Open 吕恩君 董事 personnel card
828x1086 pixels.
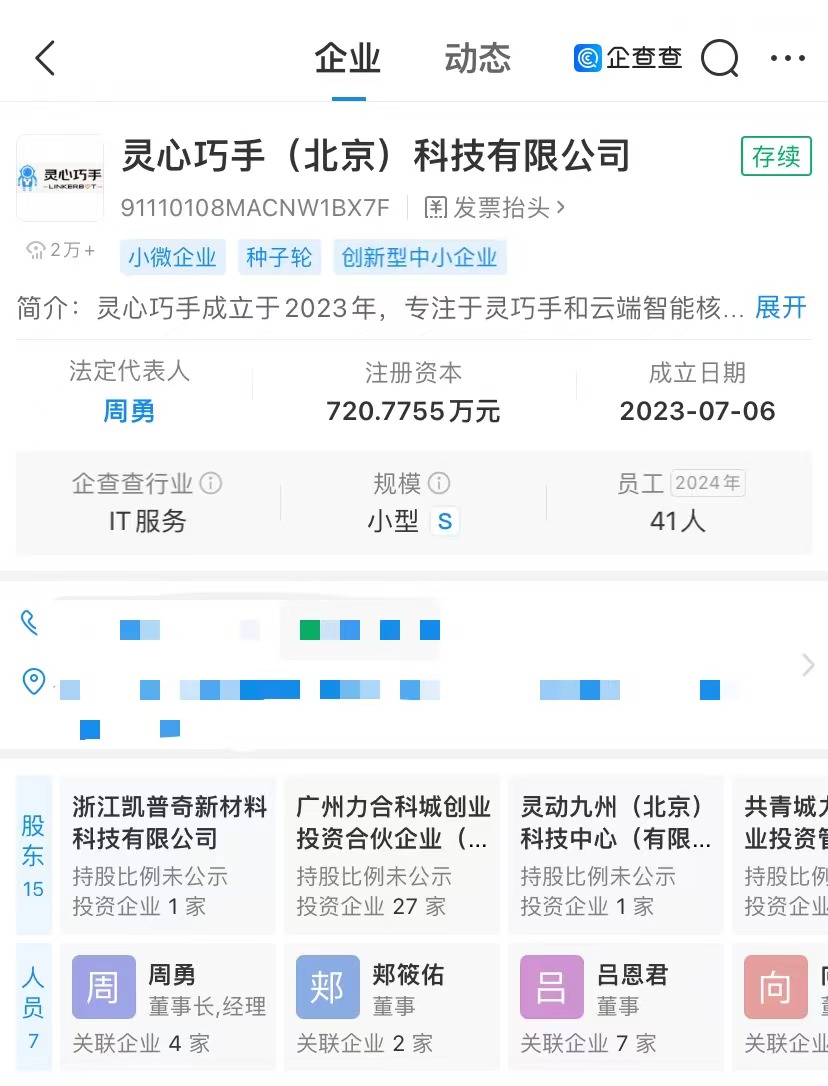click(x=616, y=1008)
